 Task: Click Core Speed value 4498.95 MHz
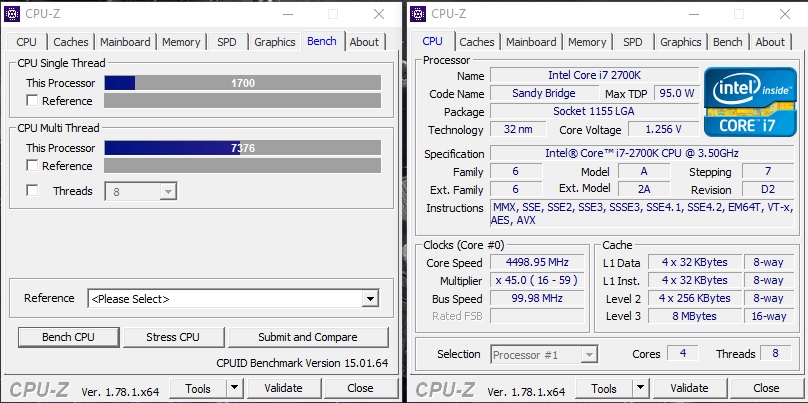[537, 262]
